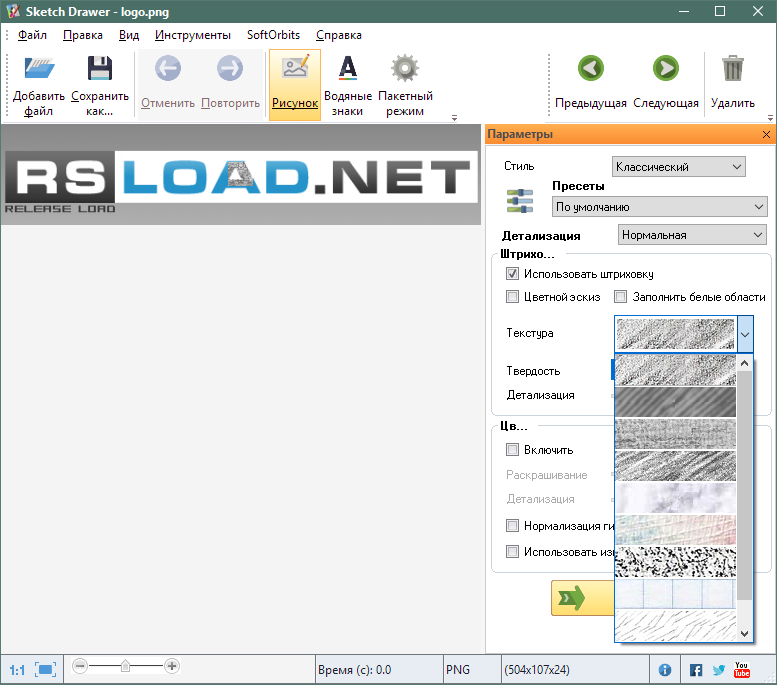Screen dimensions: 777x685
Task: Click the right toolbar overflow arrow near Удалить
Action: pyautogui.click(x=770, y=118)
